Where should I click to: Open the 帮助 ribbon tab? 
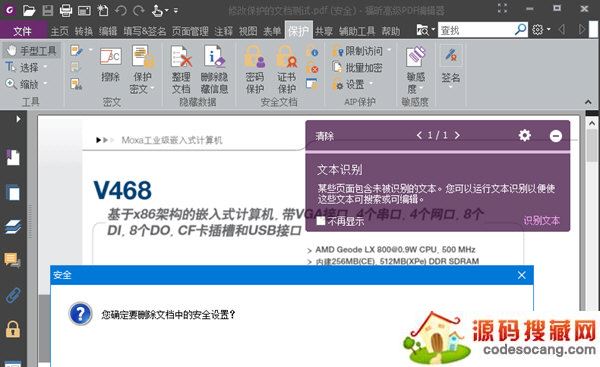(391, 31)
